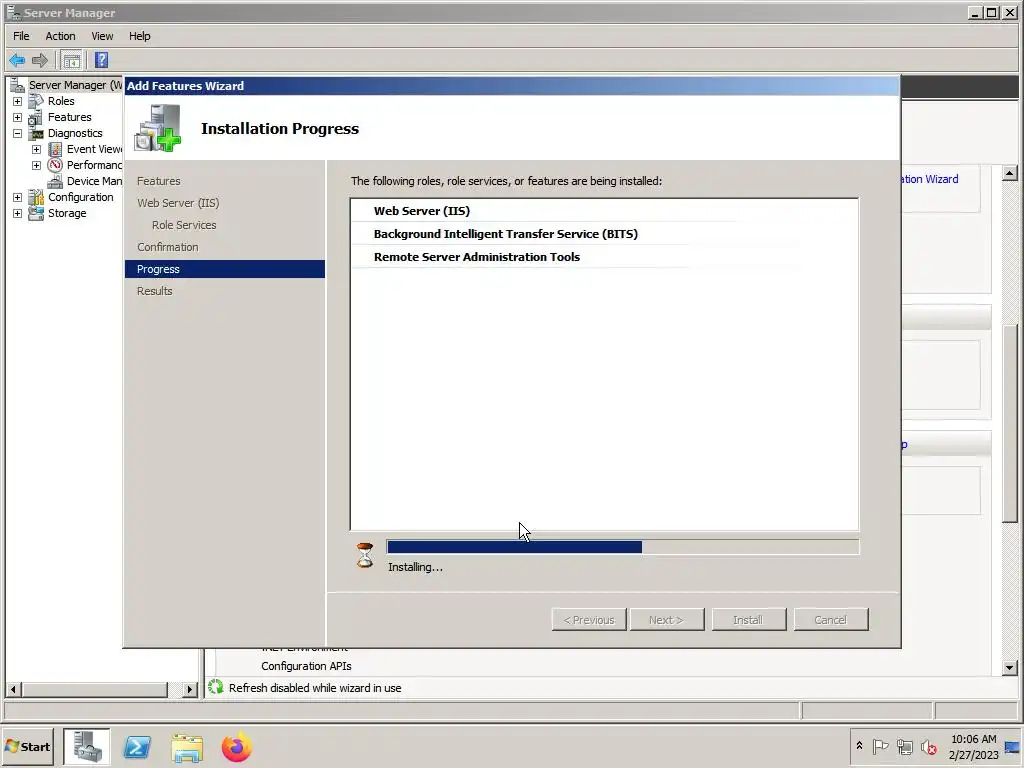Launch Firefox from the taskbar

coord(236,747)
